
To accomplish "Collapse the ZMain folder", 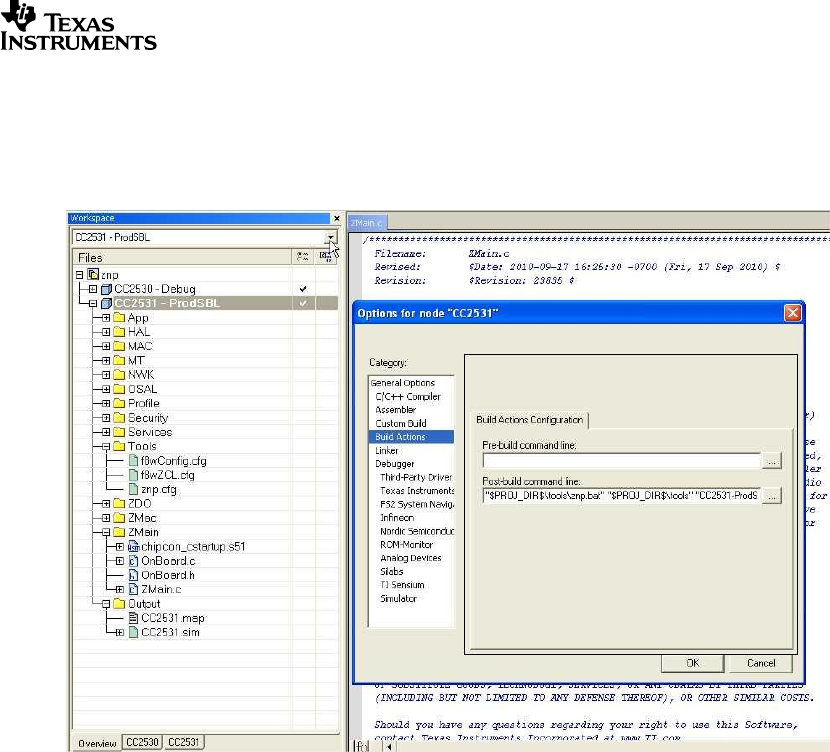I will [106, 532].
